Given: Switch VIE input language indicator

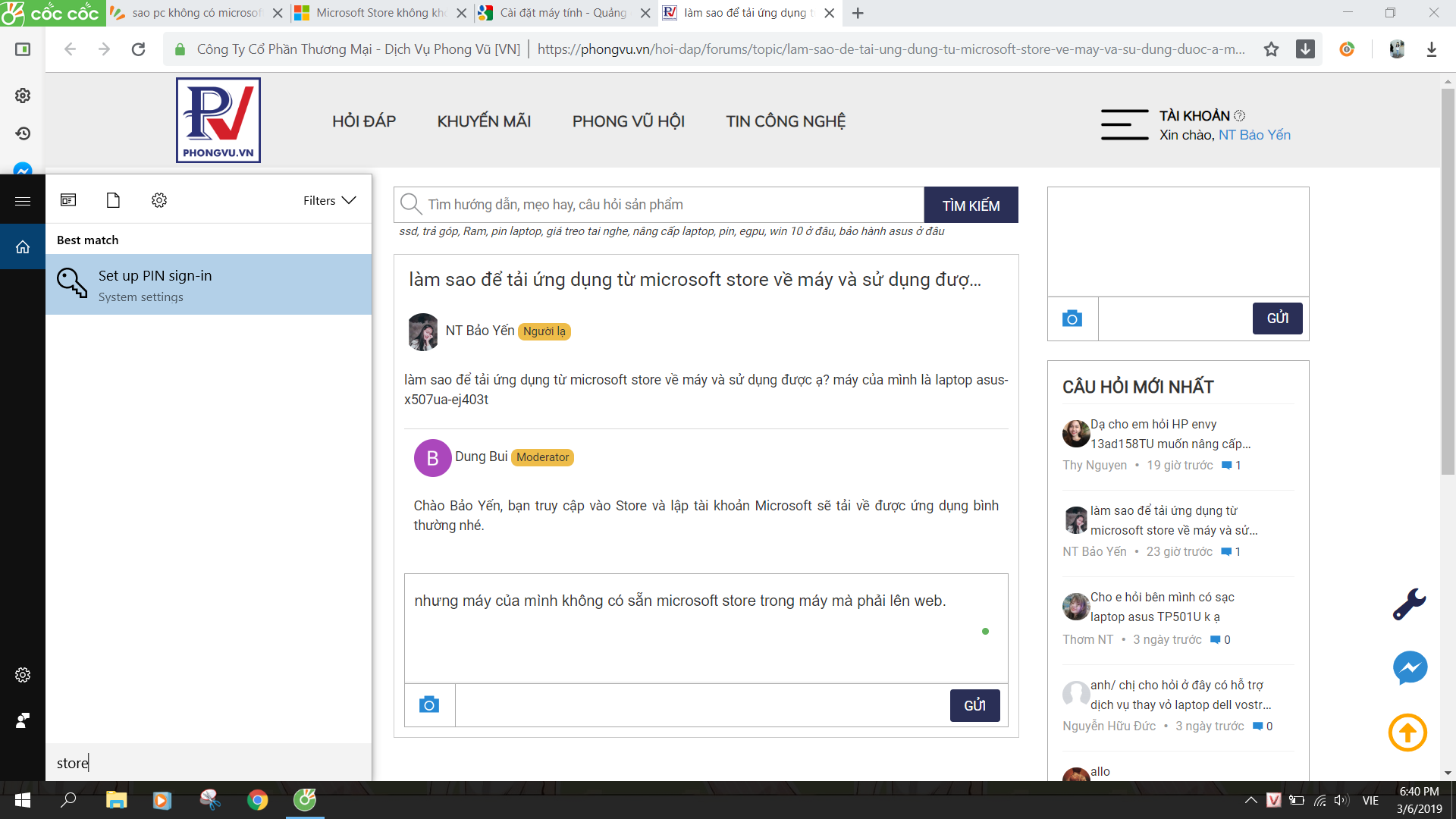Looking at the screenshot, I should (x=1370, y=800).
